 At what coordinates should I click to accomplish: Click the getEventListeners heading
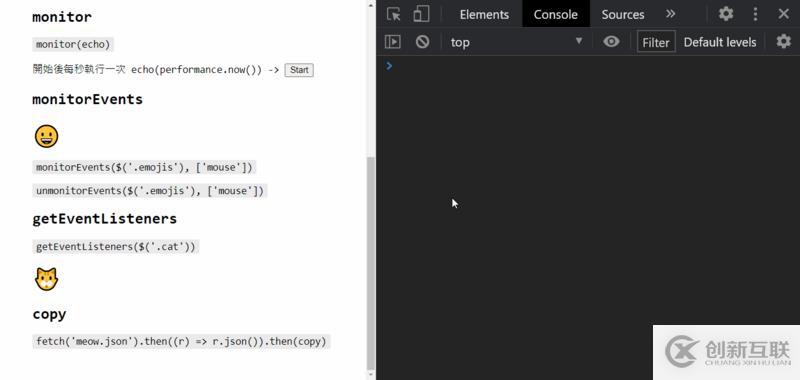pos(105,219)
